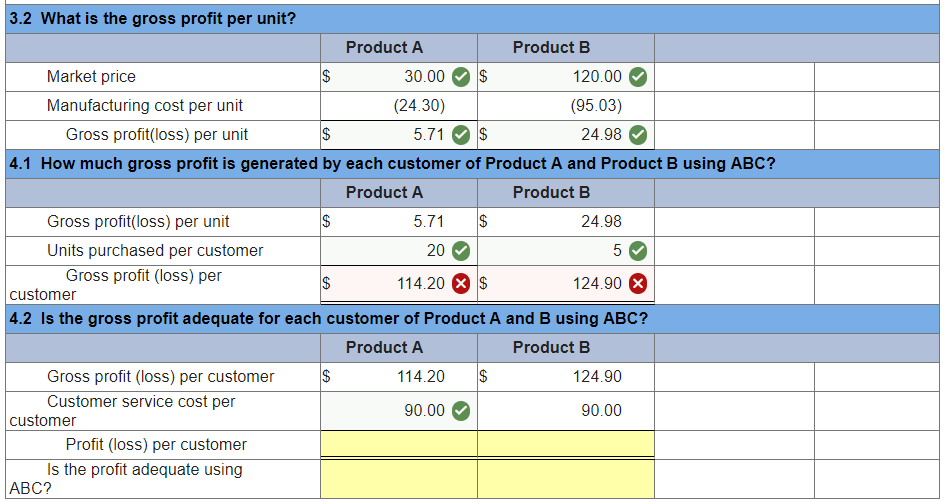Open Product B 'Is the profit adequate' answer cell
Viewport: 944px width, 502px height.
(x=566, y=479)
